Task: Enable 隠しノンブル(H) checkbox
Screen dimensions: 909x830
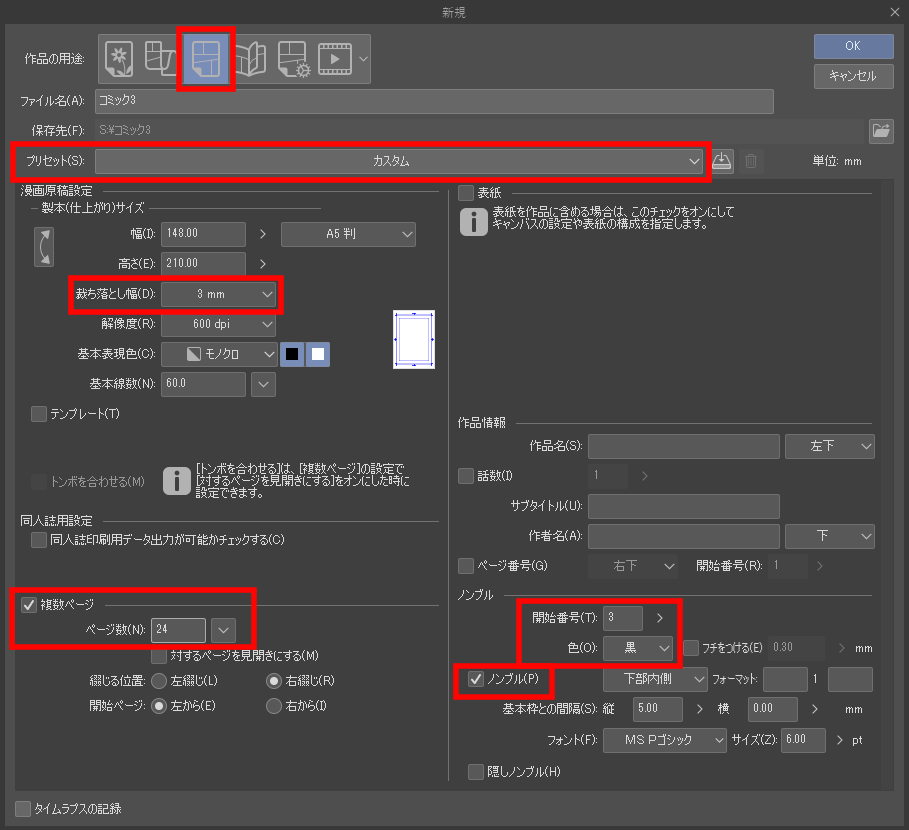Action: (476, 771)
